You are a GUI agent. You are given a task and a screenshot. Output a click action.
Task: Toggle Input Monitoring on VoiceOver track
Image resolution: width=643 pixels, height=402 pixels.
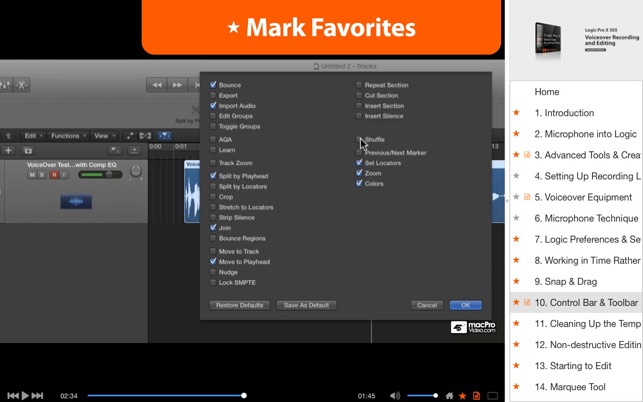64,175
